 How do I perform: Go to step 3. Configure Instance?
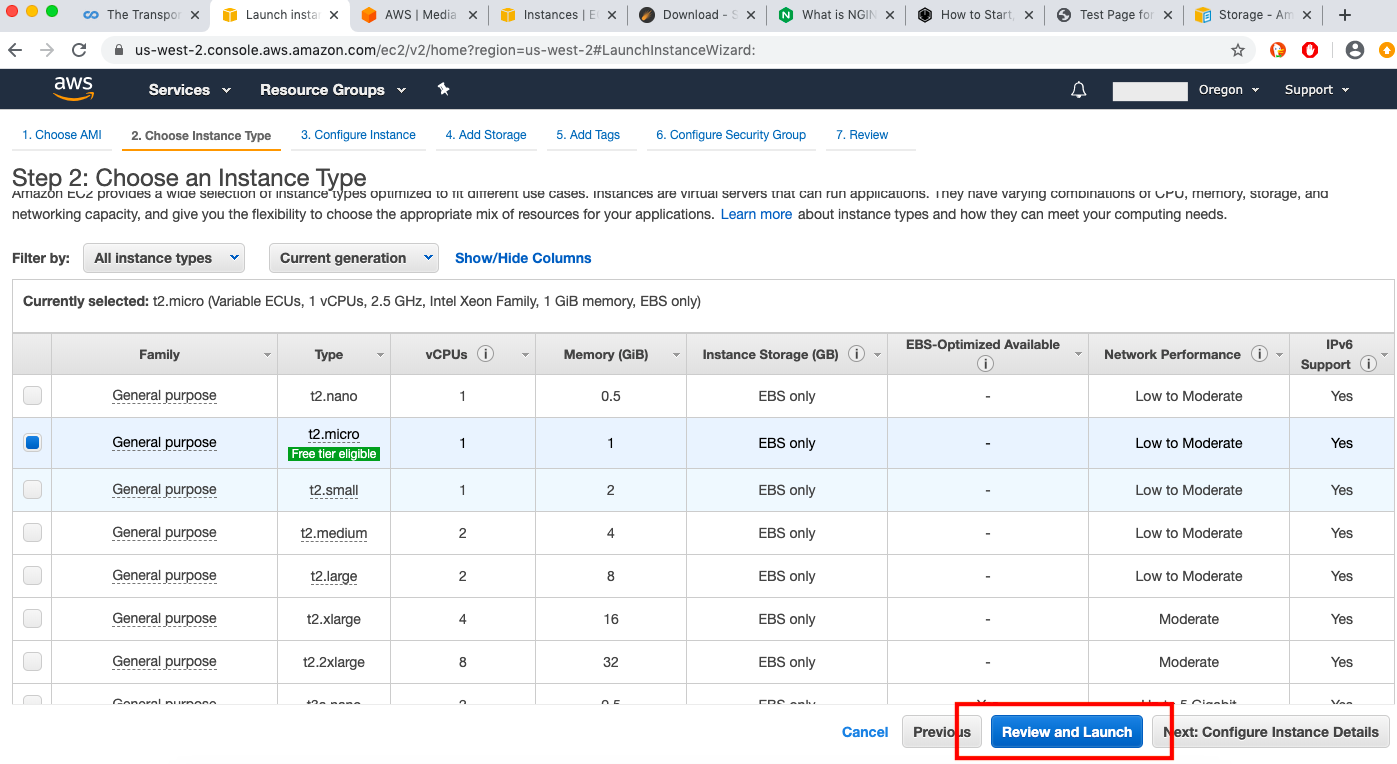pyautogui.click(x=358, y=135)
